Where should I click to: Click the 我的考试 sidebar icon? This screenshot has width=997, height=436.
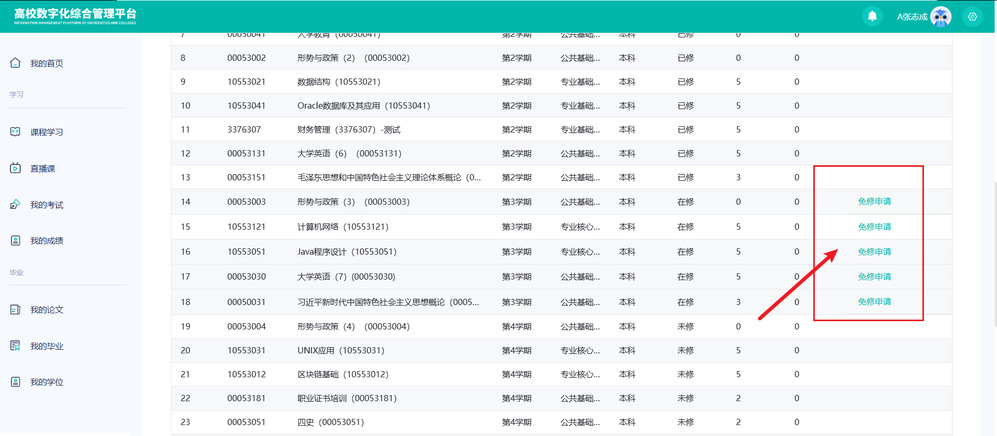15,205
